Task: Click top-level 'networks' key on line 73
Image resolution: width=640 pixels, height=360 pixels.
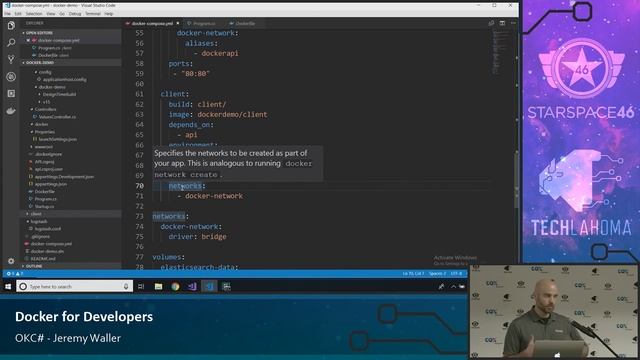Action: tap(169, 216)
